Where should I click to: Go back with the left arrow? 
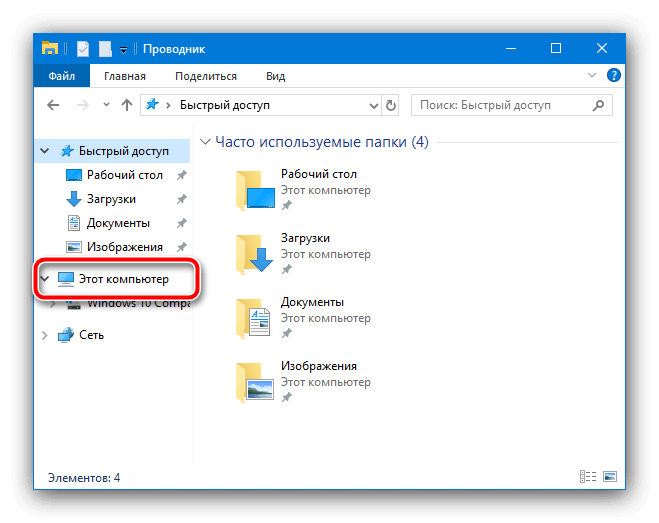[x=53, y=105]
